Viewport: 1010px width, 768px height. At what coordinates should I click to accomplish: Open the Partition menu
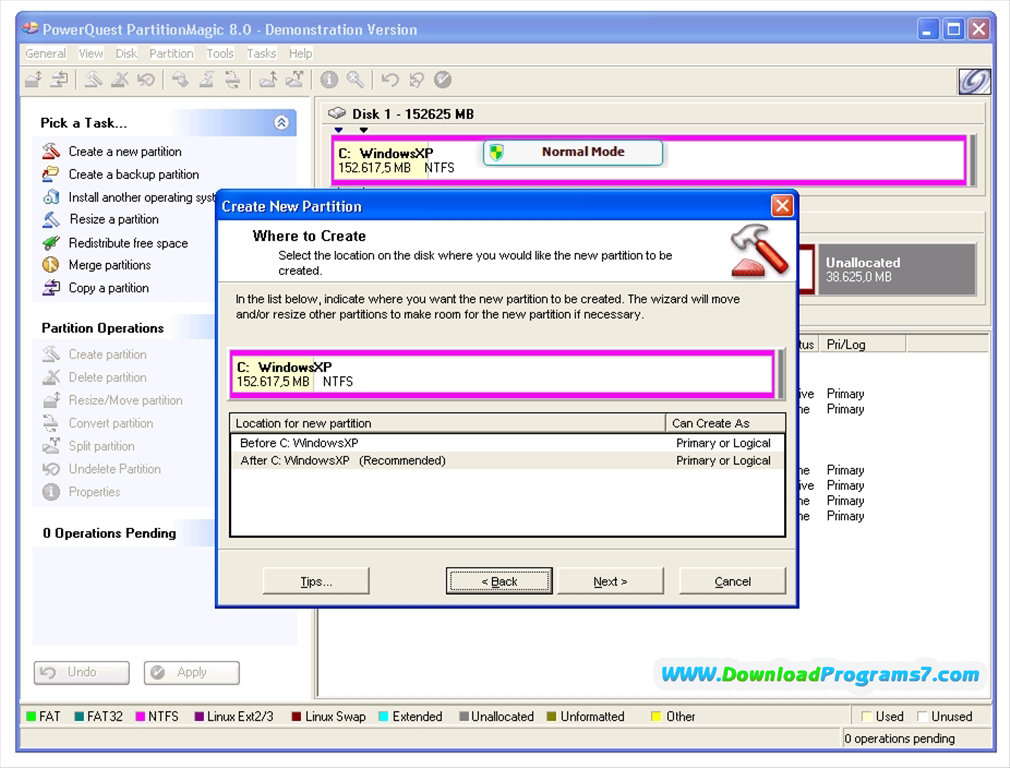coord(170,53)
